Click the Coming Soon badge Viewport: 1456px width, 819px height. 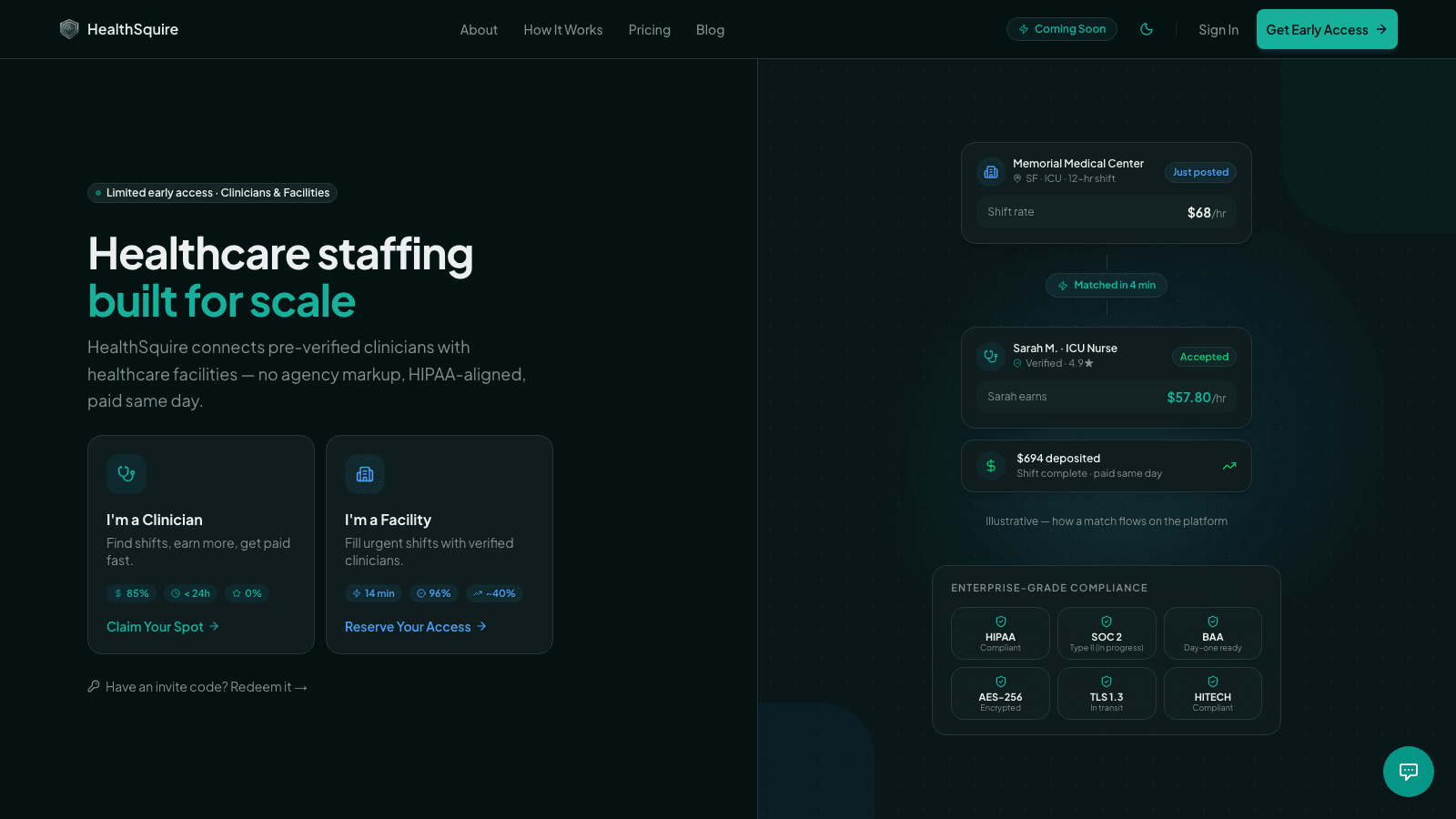pyautogui.click(x=1062, y=29)
